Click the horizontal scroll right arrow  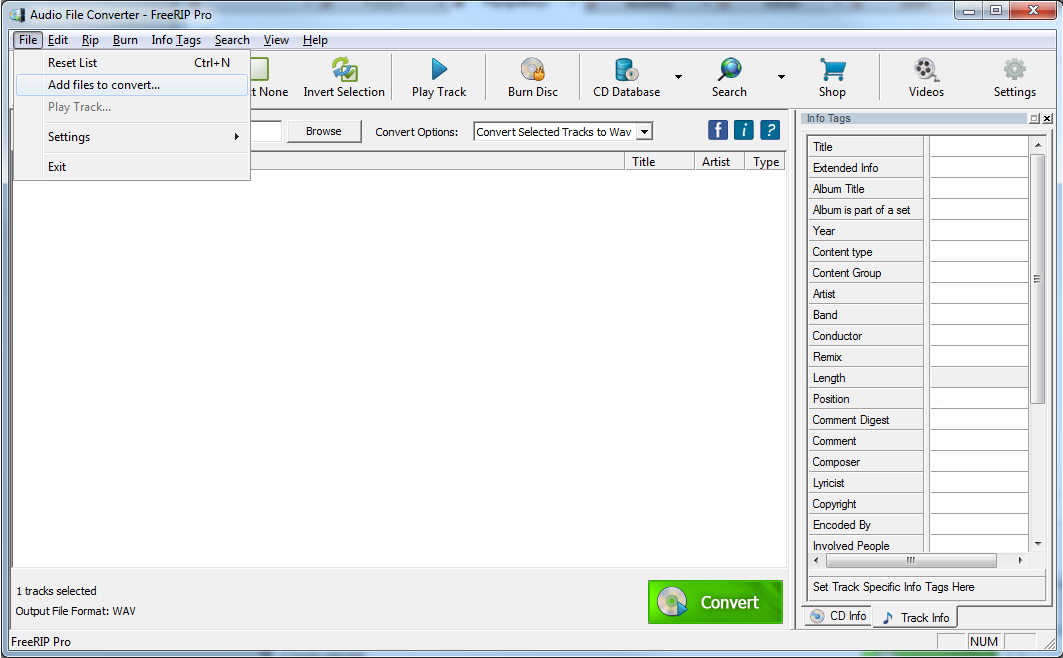(x=1020, y=560)
